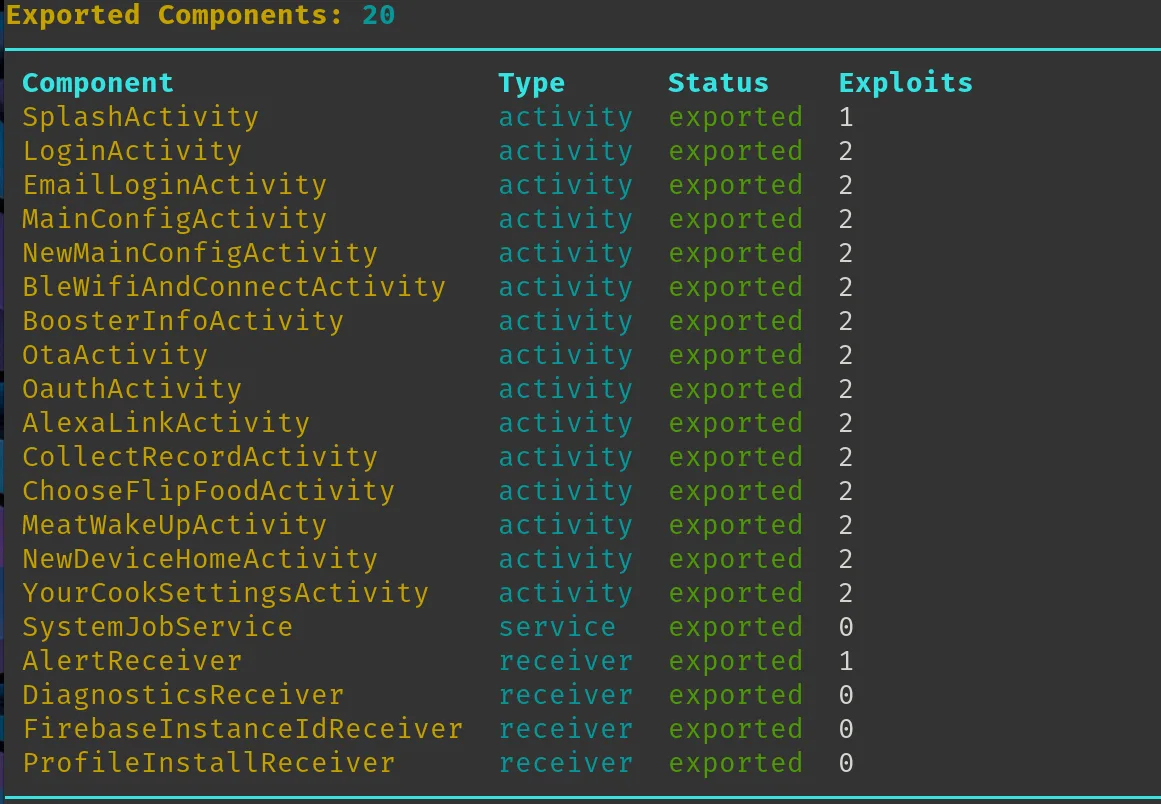Select the ProfileInstallReceiver entry
The image size is (1161, 804).
pyautogui.click(x=208, y=765)
